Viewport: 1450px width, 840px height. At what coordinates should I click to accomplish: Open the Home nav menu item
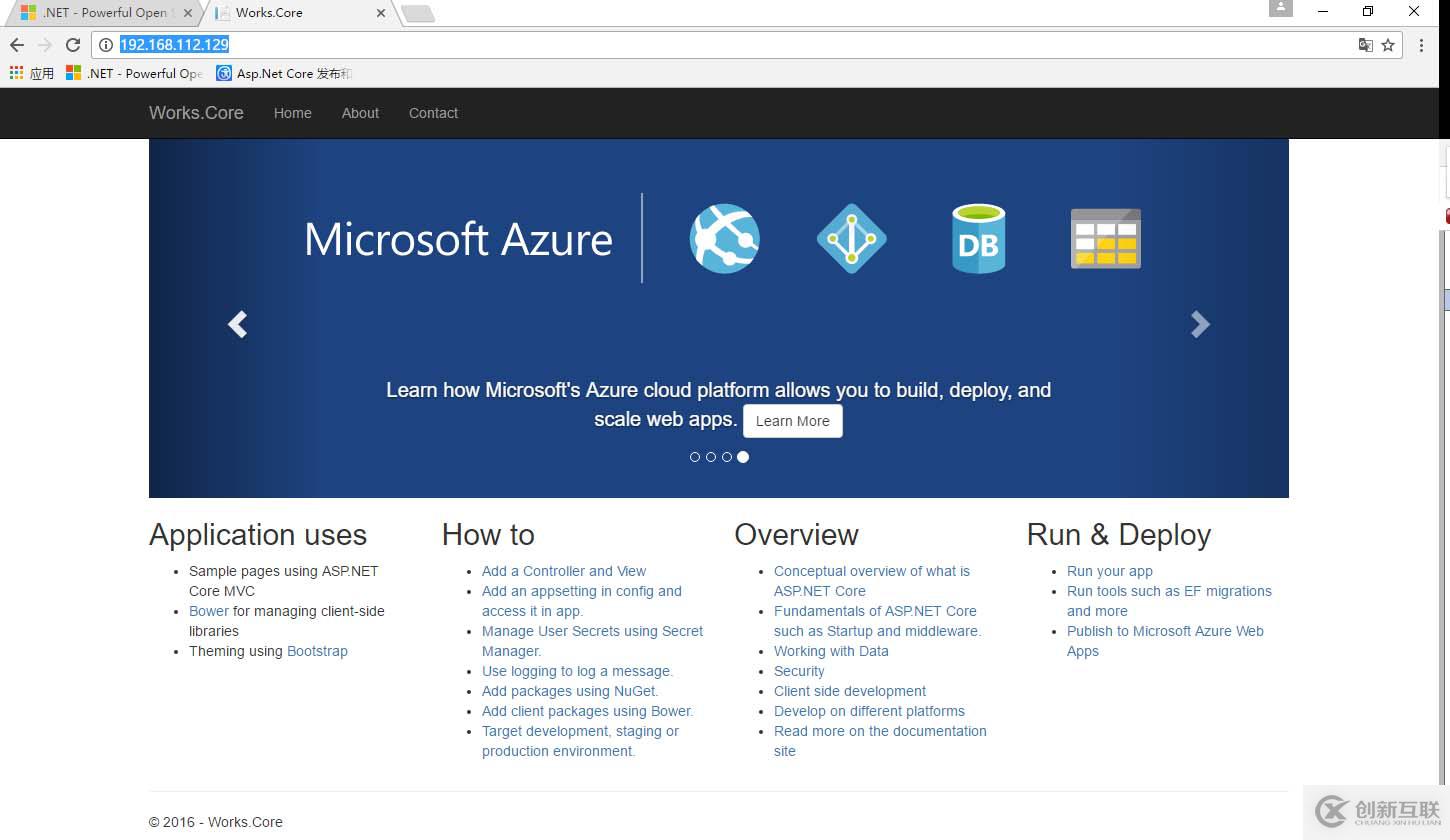tap(293, 113)
